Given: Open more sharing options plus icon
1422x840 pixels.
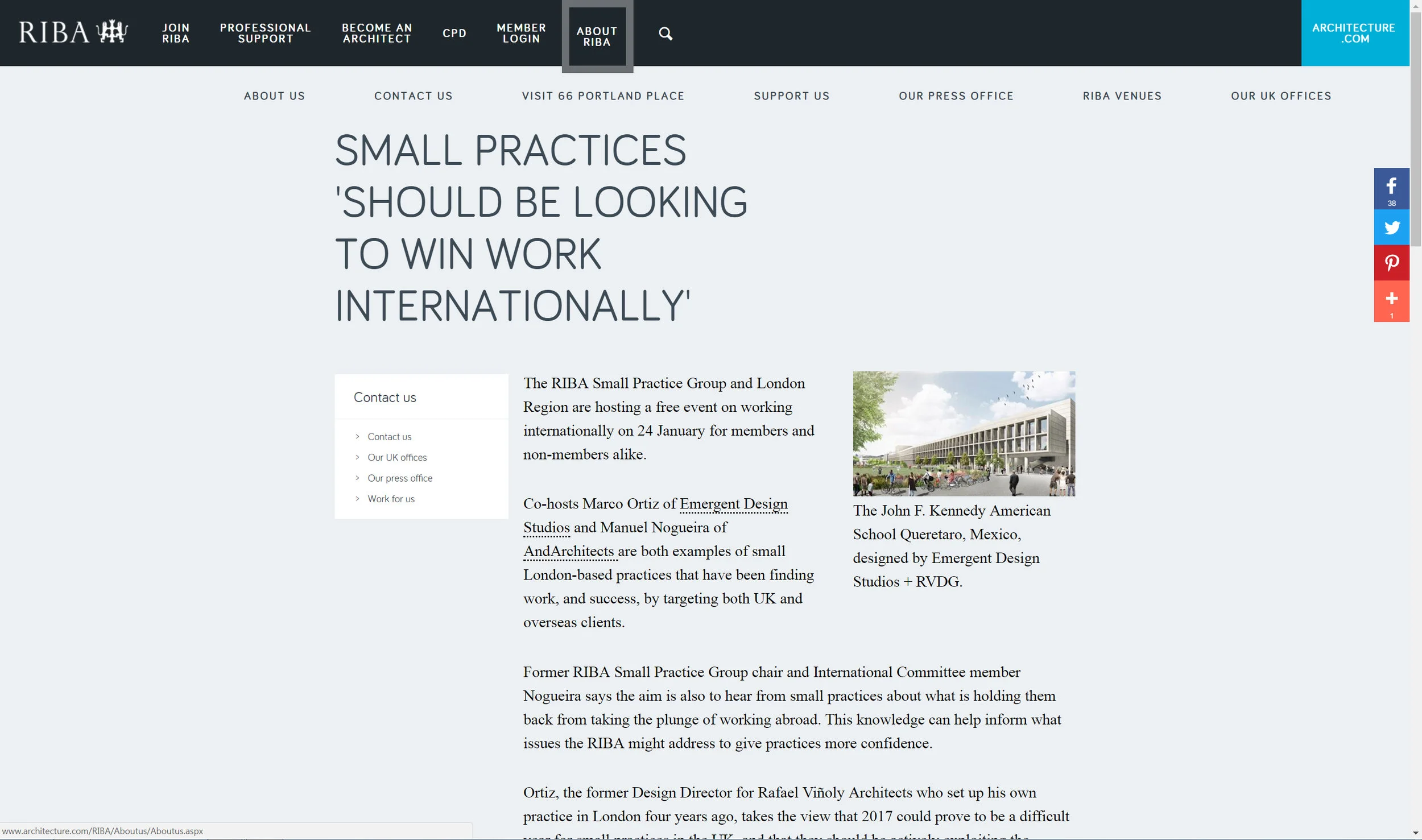Looking at the screenshot, I should [1391, 301].
